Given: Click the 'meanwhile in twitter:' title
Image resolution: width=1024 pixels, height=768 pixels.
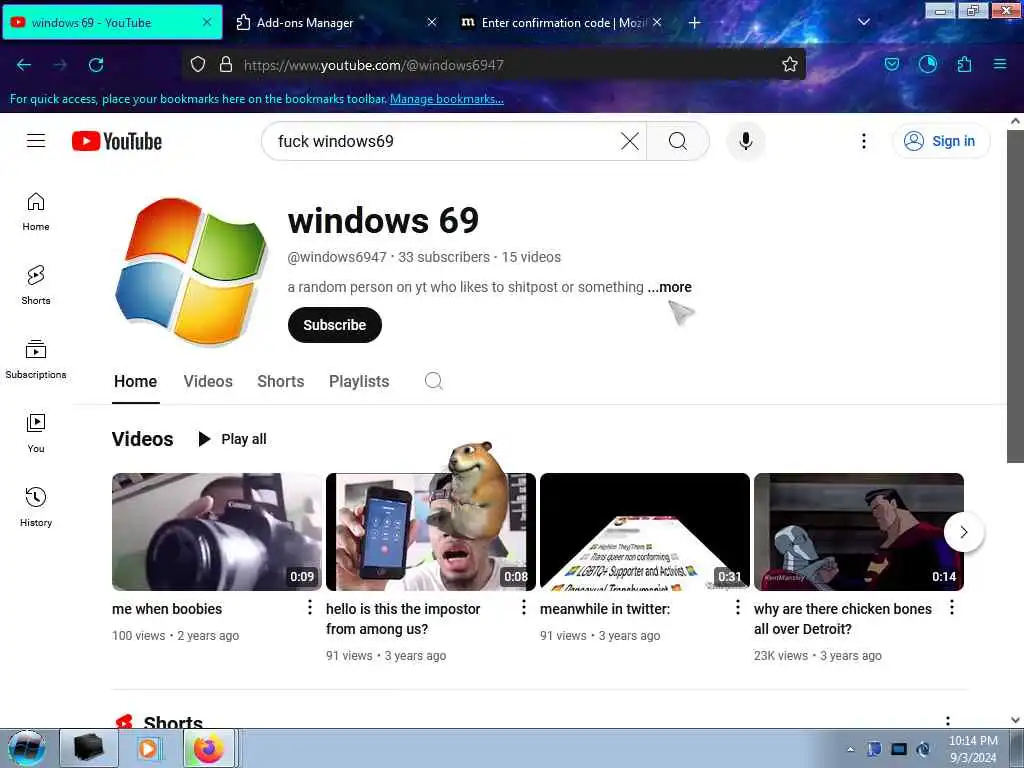Looking at the screenshot, I should 605,609.
